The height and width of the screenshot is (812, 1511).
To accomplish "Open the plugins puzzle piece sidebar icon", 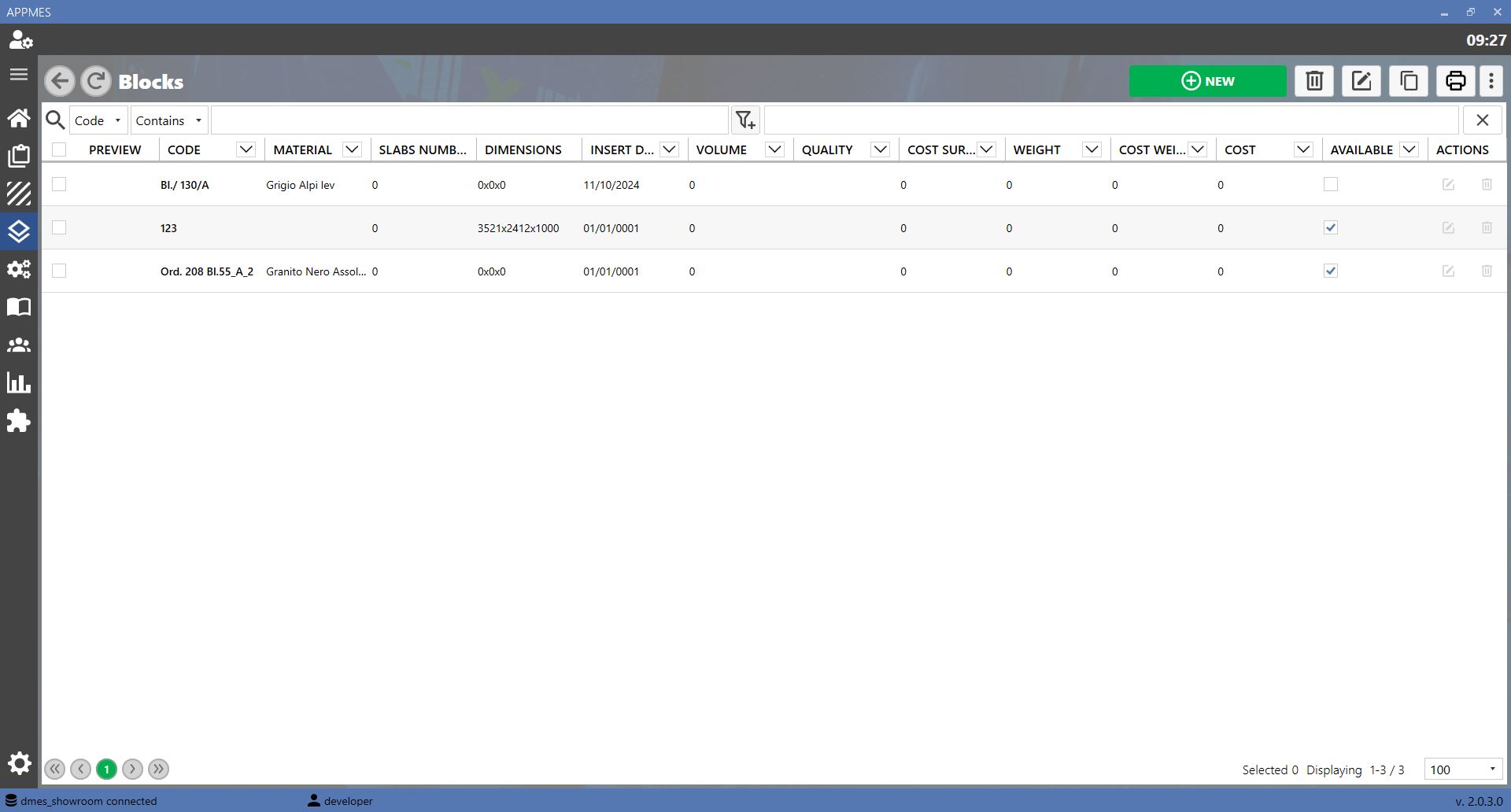I will point(19,421).
